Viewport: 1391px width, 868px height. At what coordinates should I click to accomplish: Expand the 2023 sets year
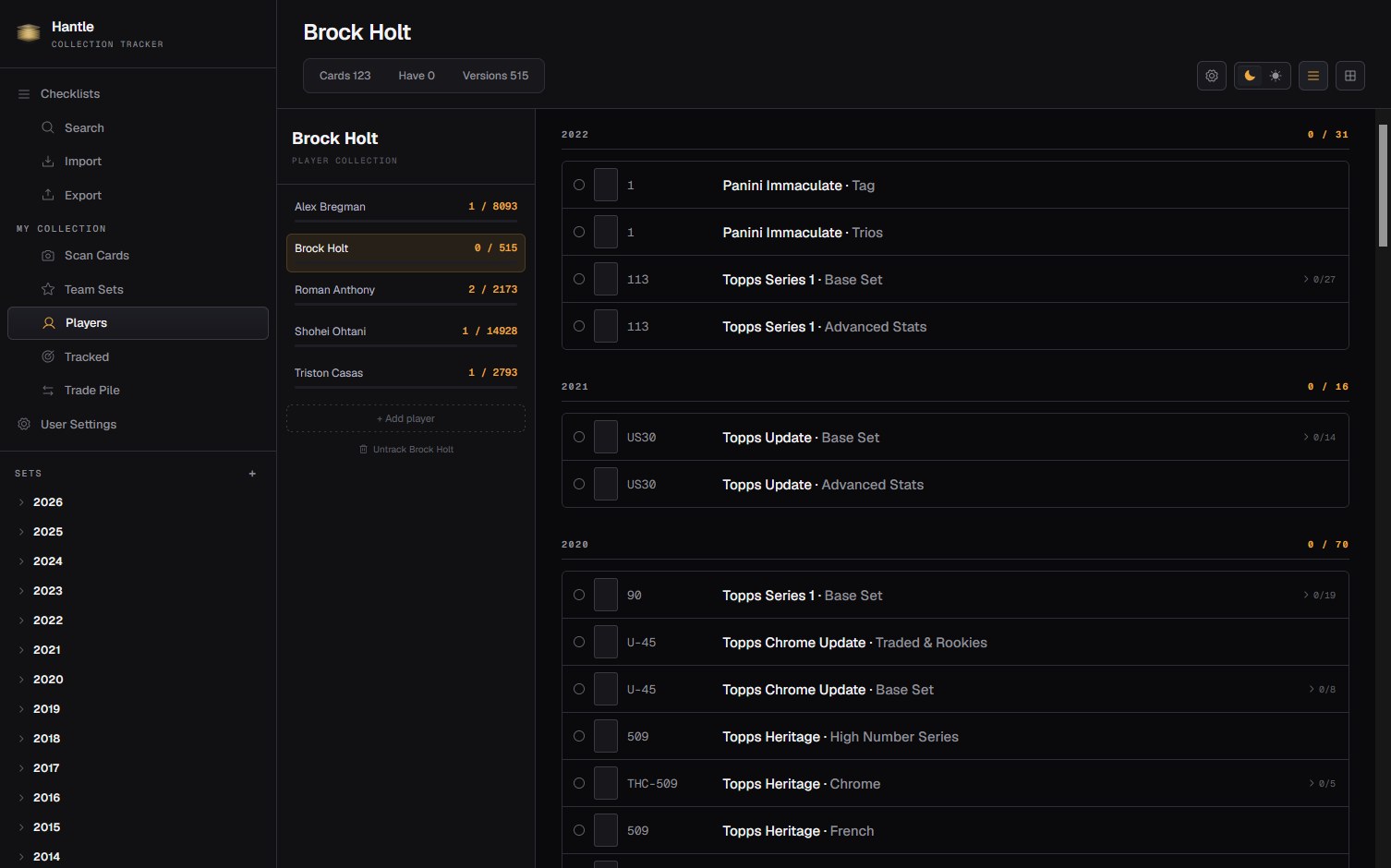pos(21,591)
